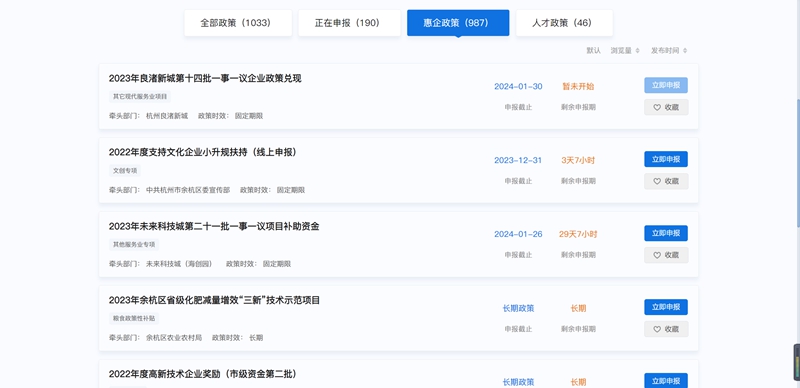The image size is (800, 388).
Task: Click 立即申报 for 文化企业小升规扶持
Action: (666, 159)
